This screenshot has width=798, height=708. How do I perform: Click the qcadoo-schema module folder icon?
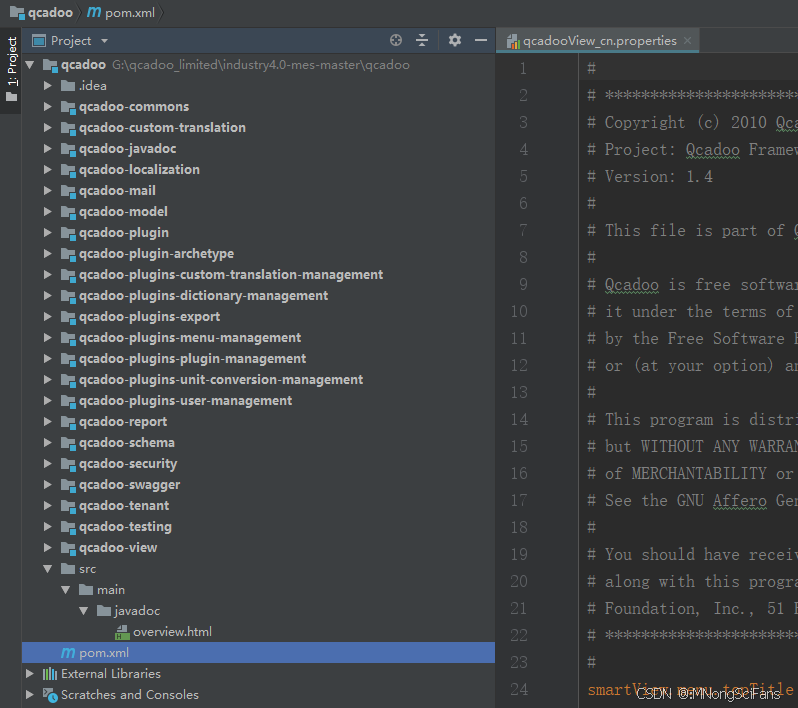[x=68, y=443]
